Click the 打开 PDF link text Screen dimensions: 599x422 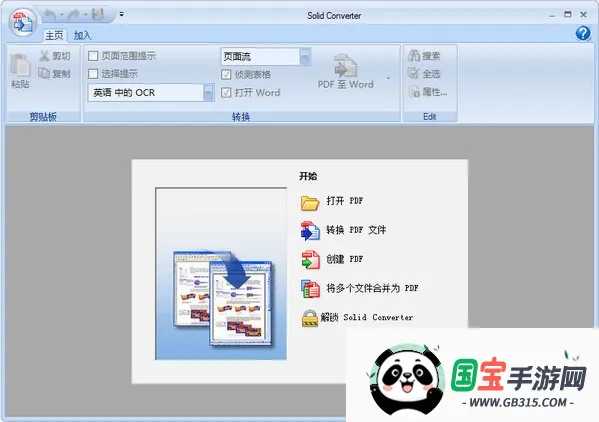[345, 201]
